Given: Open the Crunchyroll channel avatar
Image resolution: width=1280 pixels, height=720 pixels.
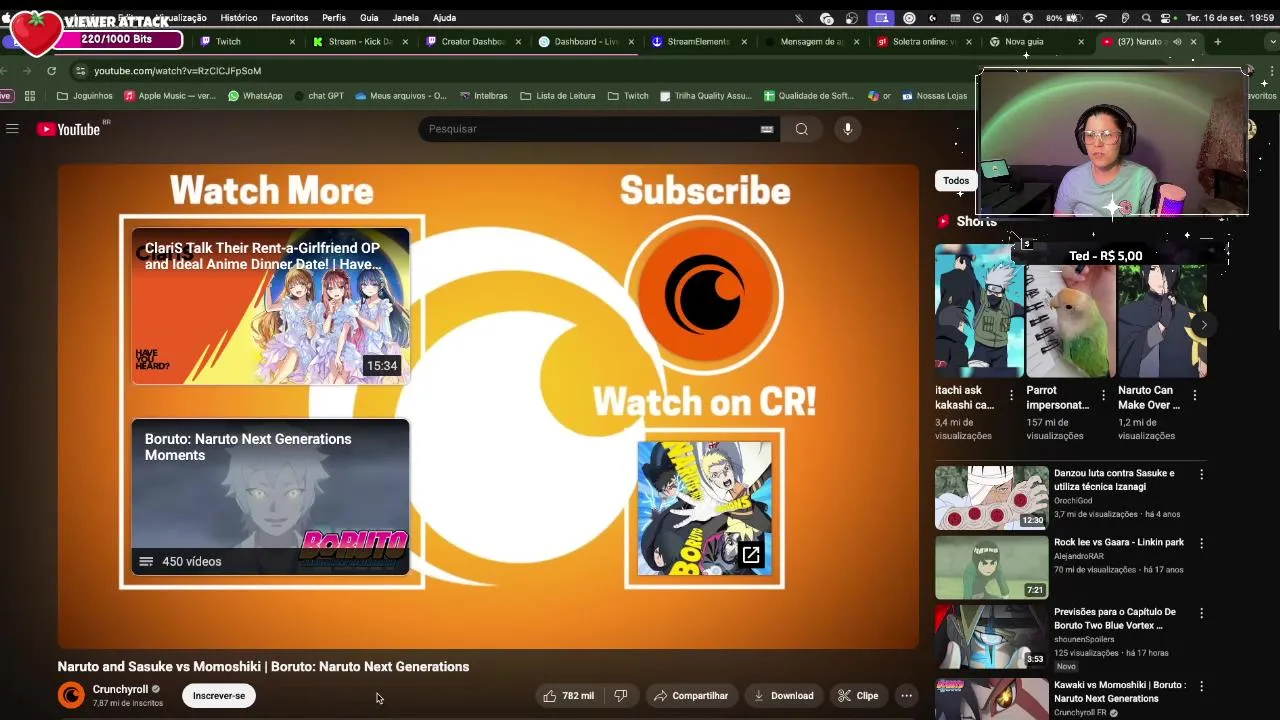Looking at the screenshot, I should pos(71,695).
